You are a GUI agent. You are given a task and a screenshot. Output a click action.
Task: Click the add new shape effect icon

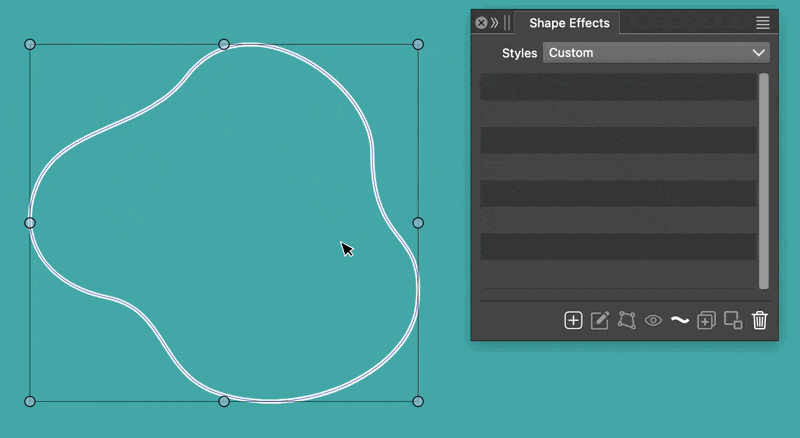[573, 320]
